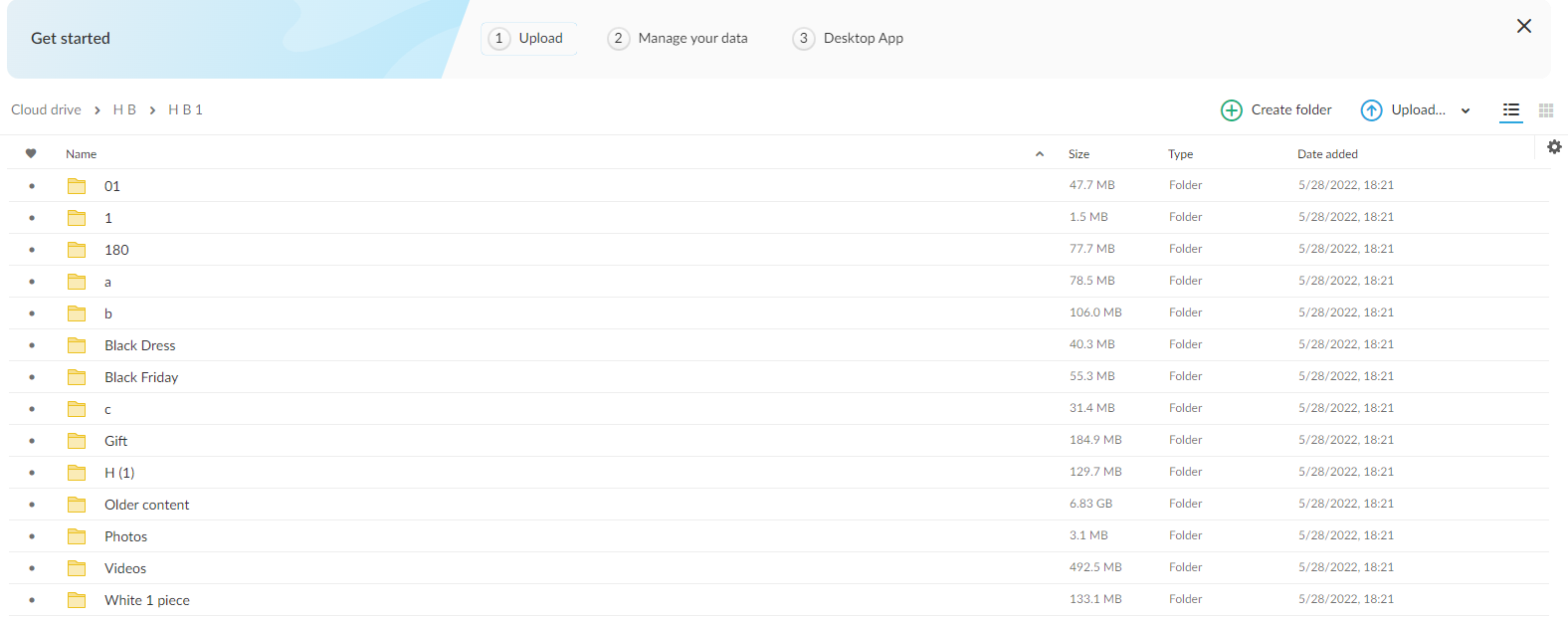Toggle Name column sort arrow

point(1040,154)
